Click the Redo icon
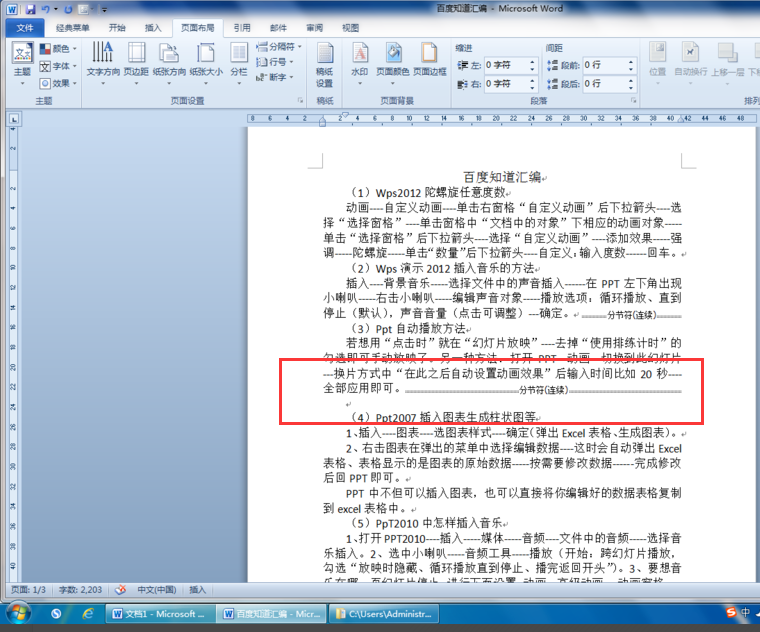 pos(68,9)
